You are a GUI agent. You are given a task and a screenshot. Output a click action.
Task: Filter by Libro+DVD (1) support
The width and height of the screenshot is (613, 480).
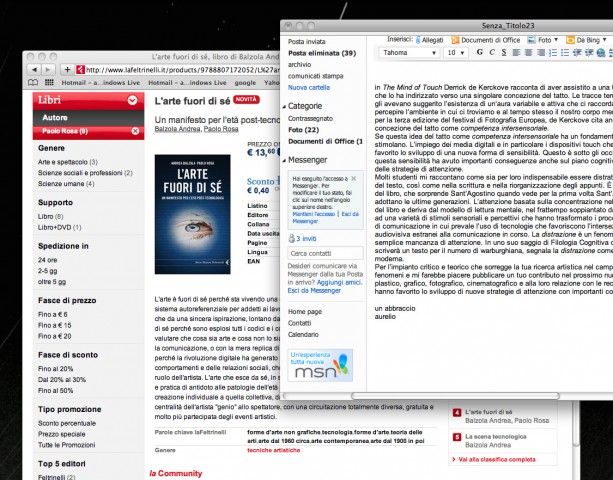[59, 227]
